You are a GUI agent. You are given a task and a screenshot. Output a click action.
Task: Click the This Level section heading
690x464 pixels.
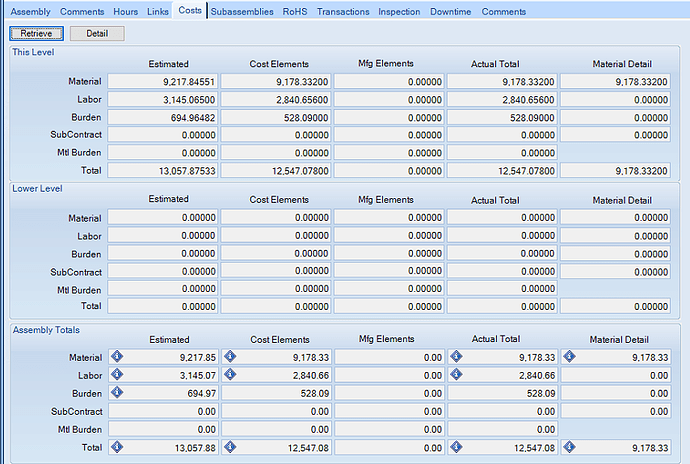click(x=33, y=52)
